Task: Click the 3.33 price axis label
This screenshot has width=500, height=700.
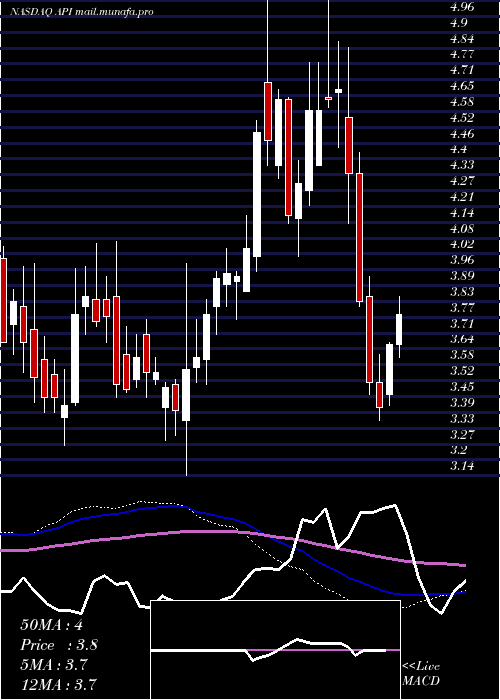Action: tap(463, 419)
